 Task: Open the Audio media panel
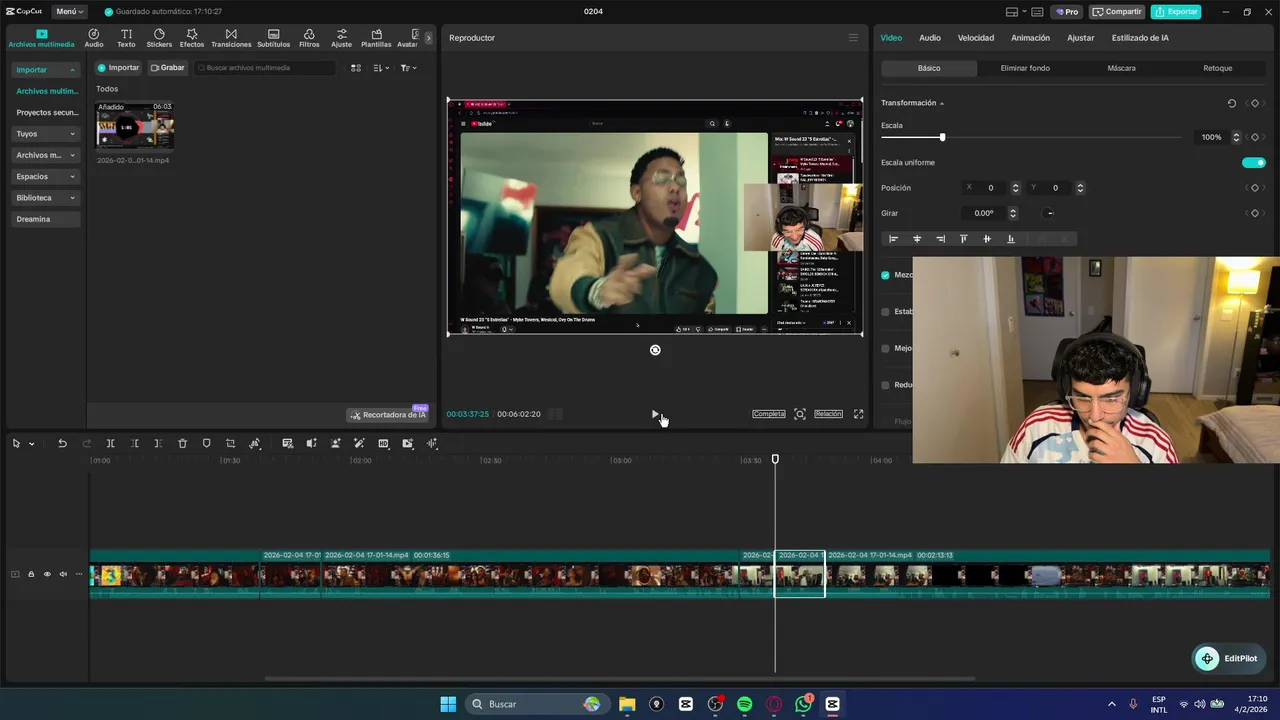click(94, 38)
